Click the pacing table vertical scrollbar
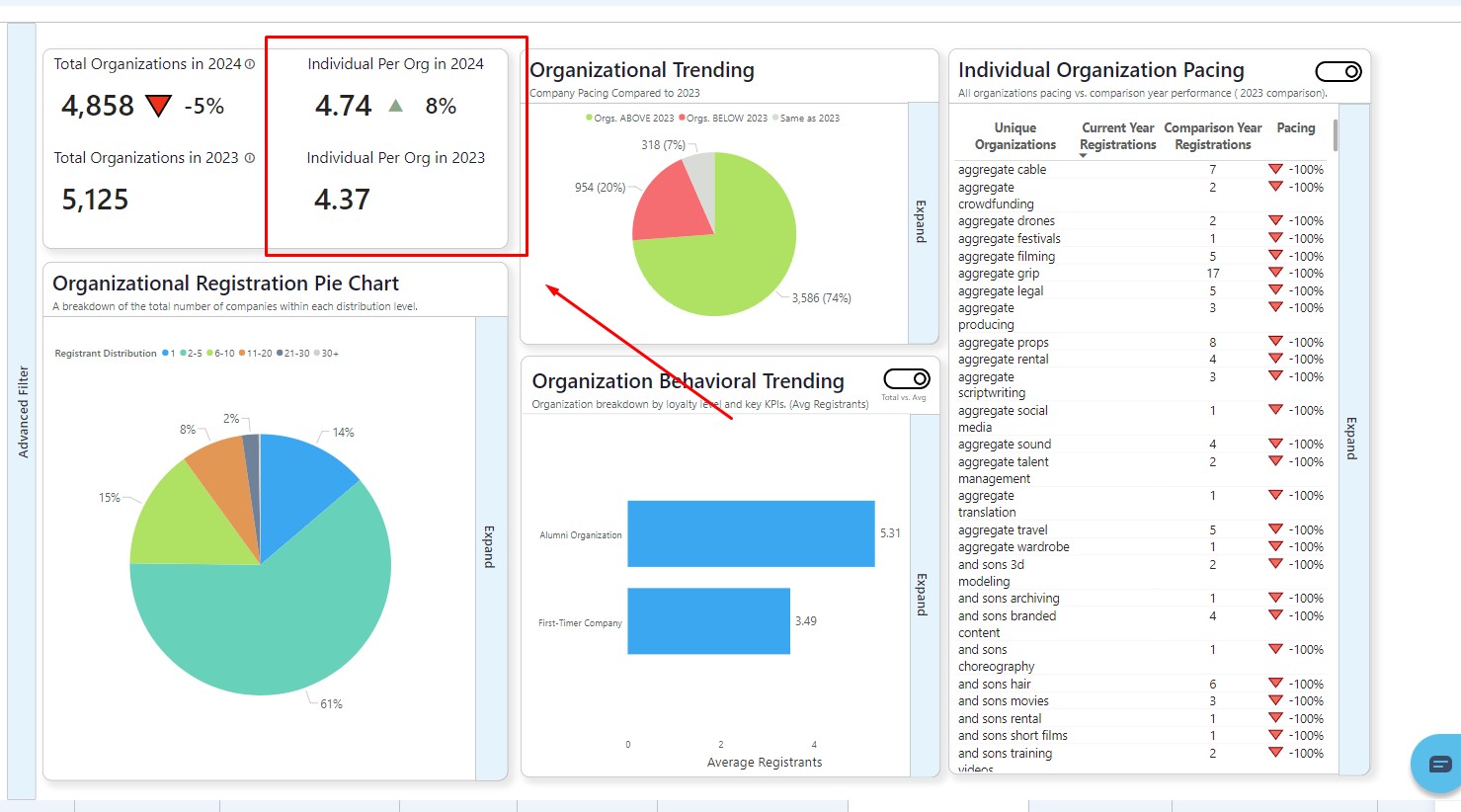The height and width of the screenshot is (812, 1461). (1336, 135)
